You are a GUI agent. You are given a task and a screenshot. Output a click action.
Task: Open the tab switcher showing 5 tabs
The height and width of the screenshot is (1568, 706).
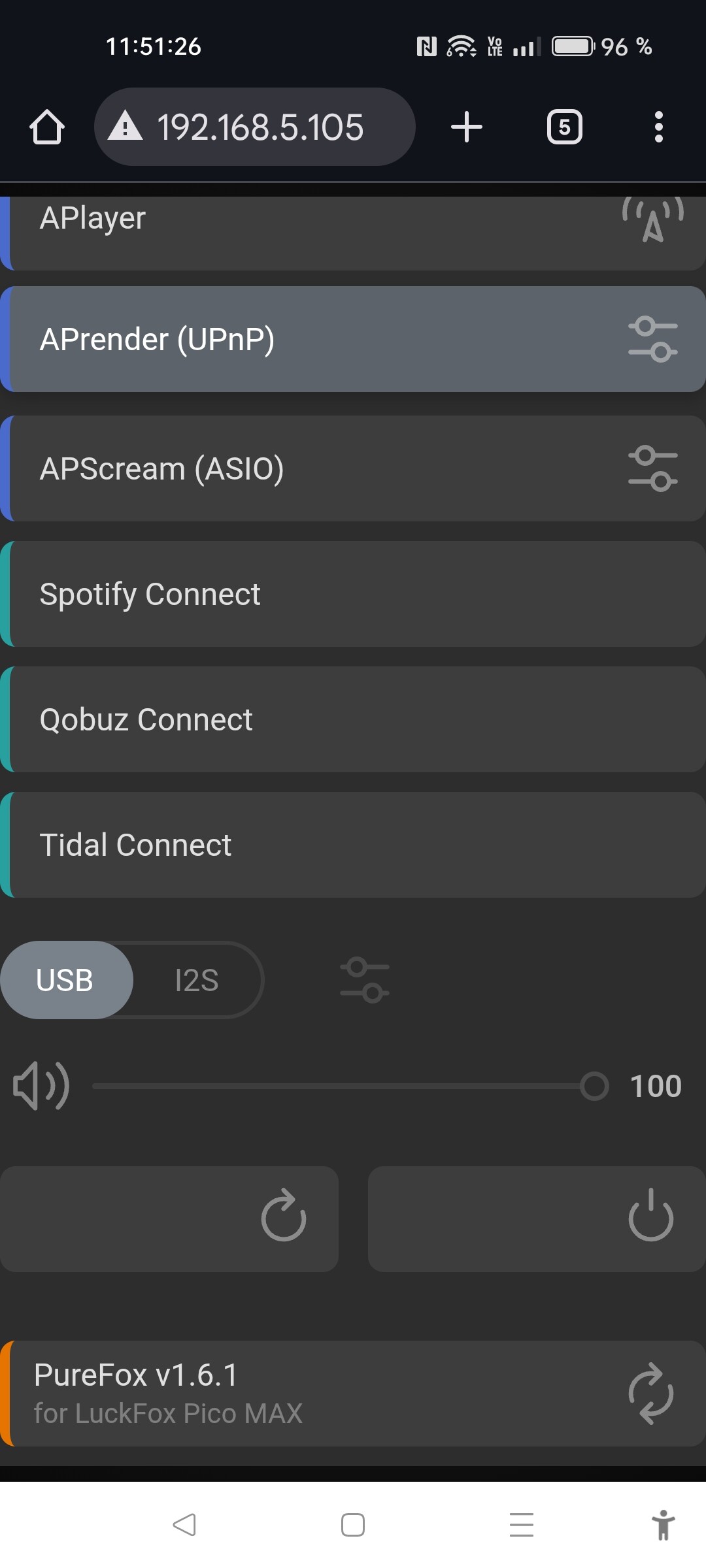point(564,127)
